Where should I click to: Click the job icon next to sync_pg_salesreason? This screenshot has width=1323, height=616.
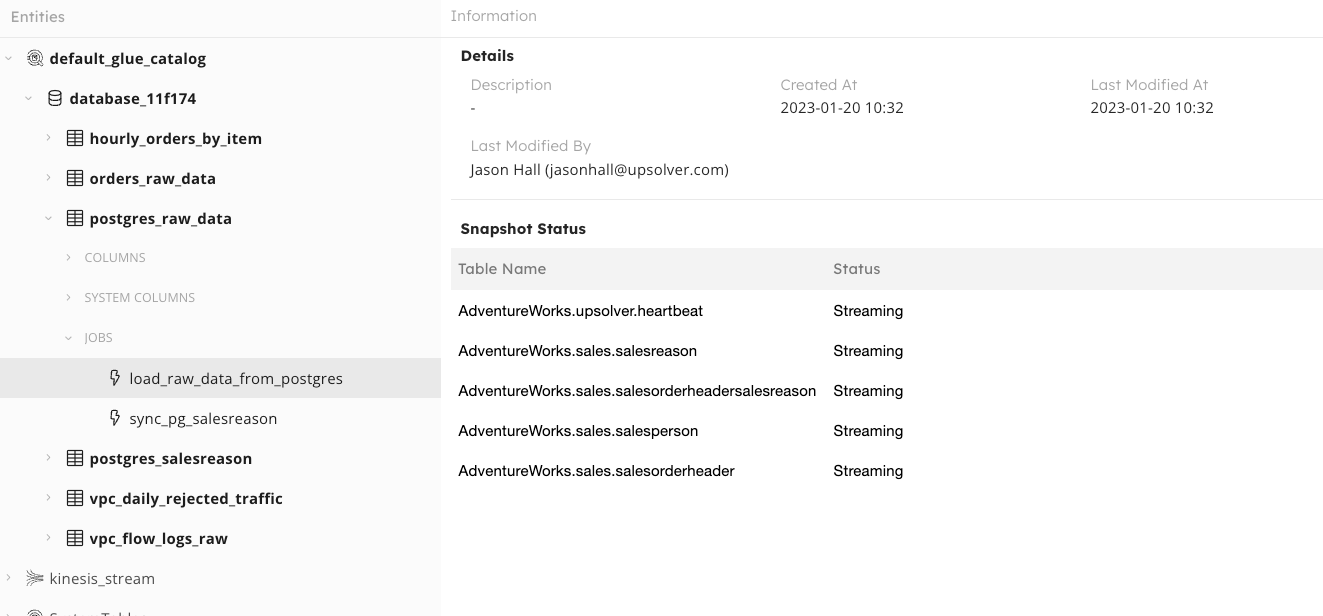point(117,418)
